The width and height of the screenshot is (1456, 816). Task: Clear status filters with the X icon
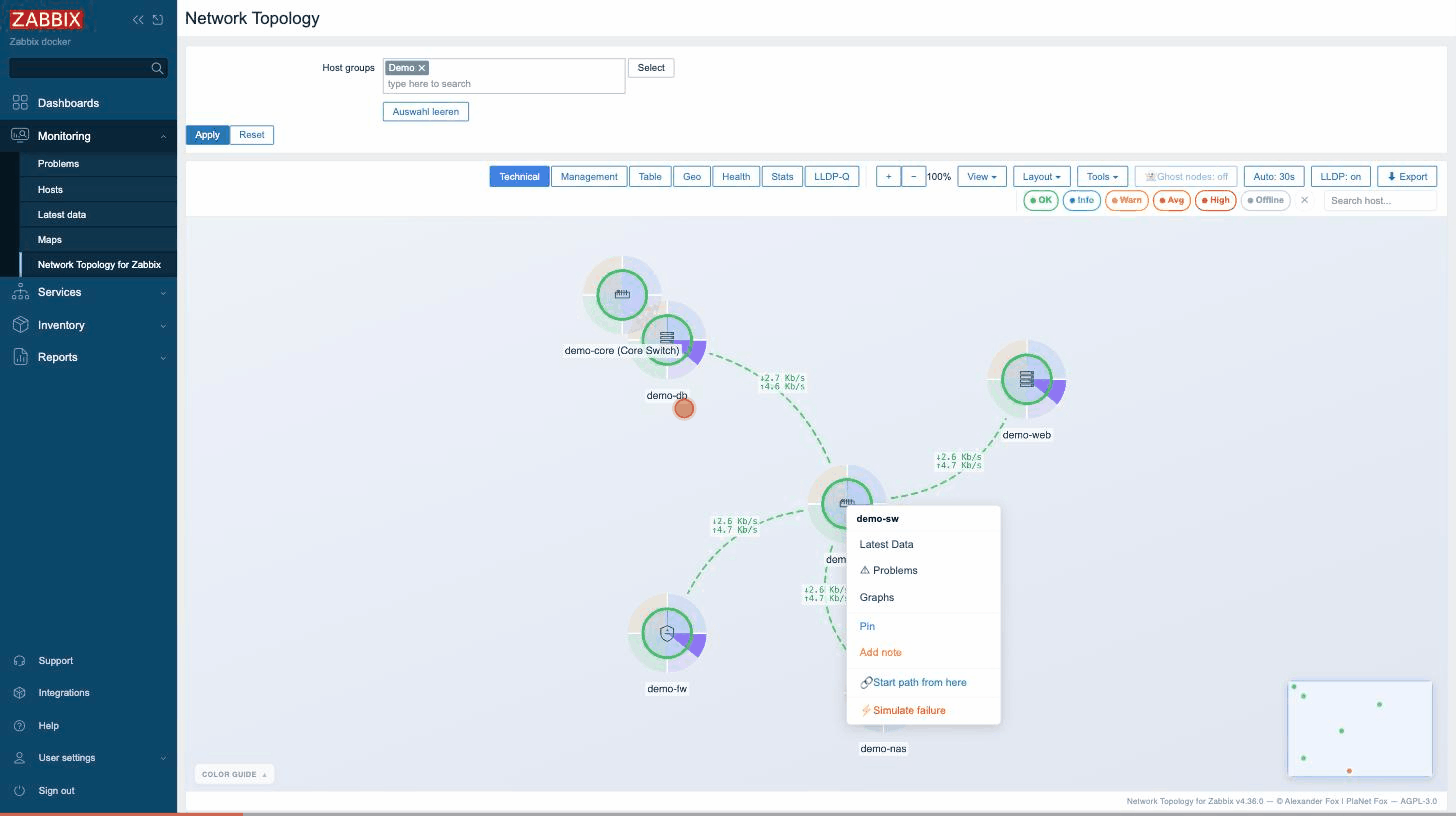1304,200
